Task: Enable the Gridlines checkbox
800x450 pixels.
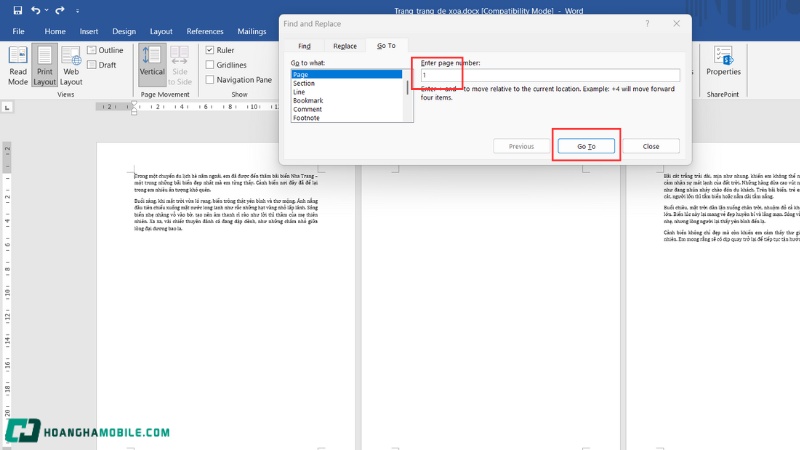Action: pos(210,65)
